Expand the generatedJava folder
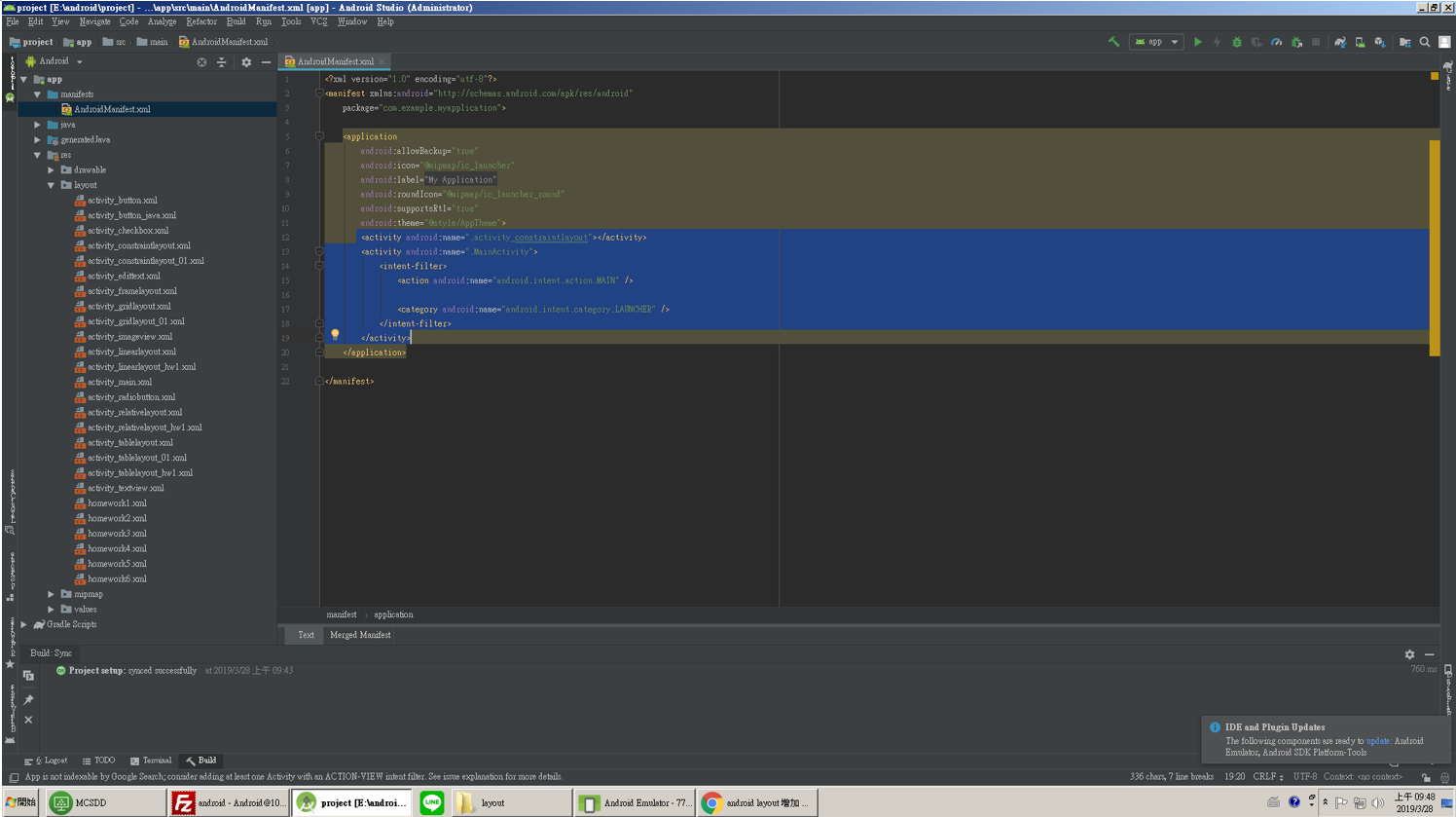 (x=37, y=139)
